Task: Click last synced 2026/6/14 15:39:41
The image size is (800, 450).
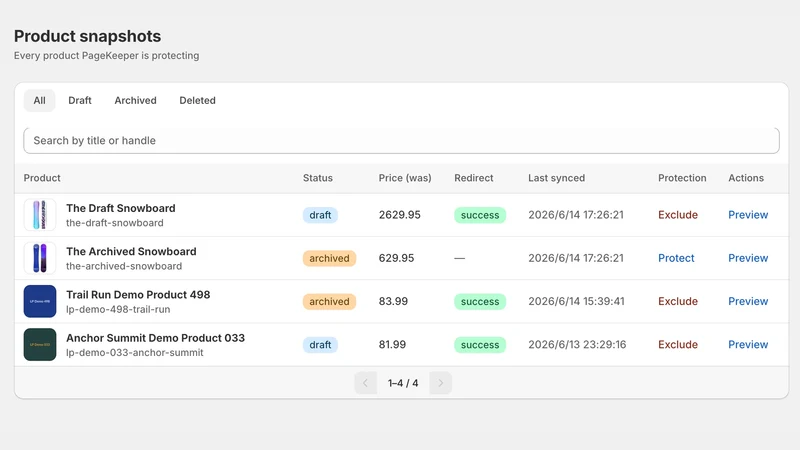Action: point(576,301)
